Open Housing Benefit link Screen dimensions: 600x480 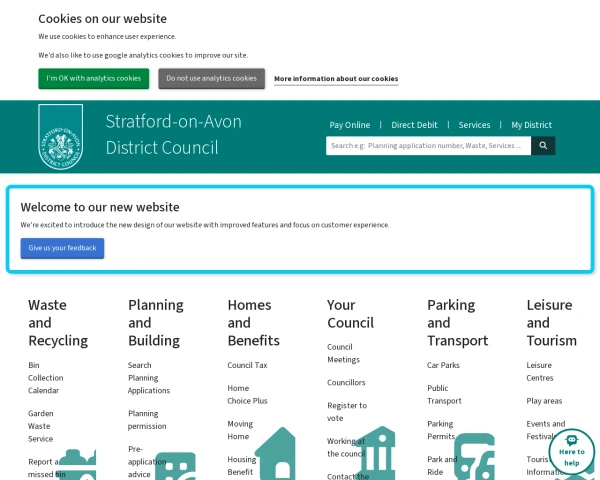(241, 466)
